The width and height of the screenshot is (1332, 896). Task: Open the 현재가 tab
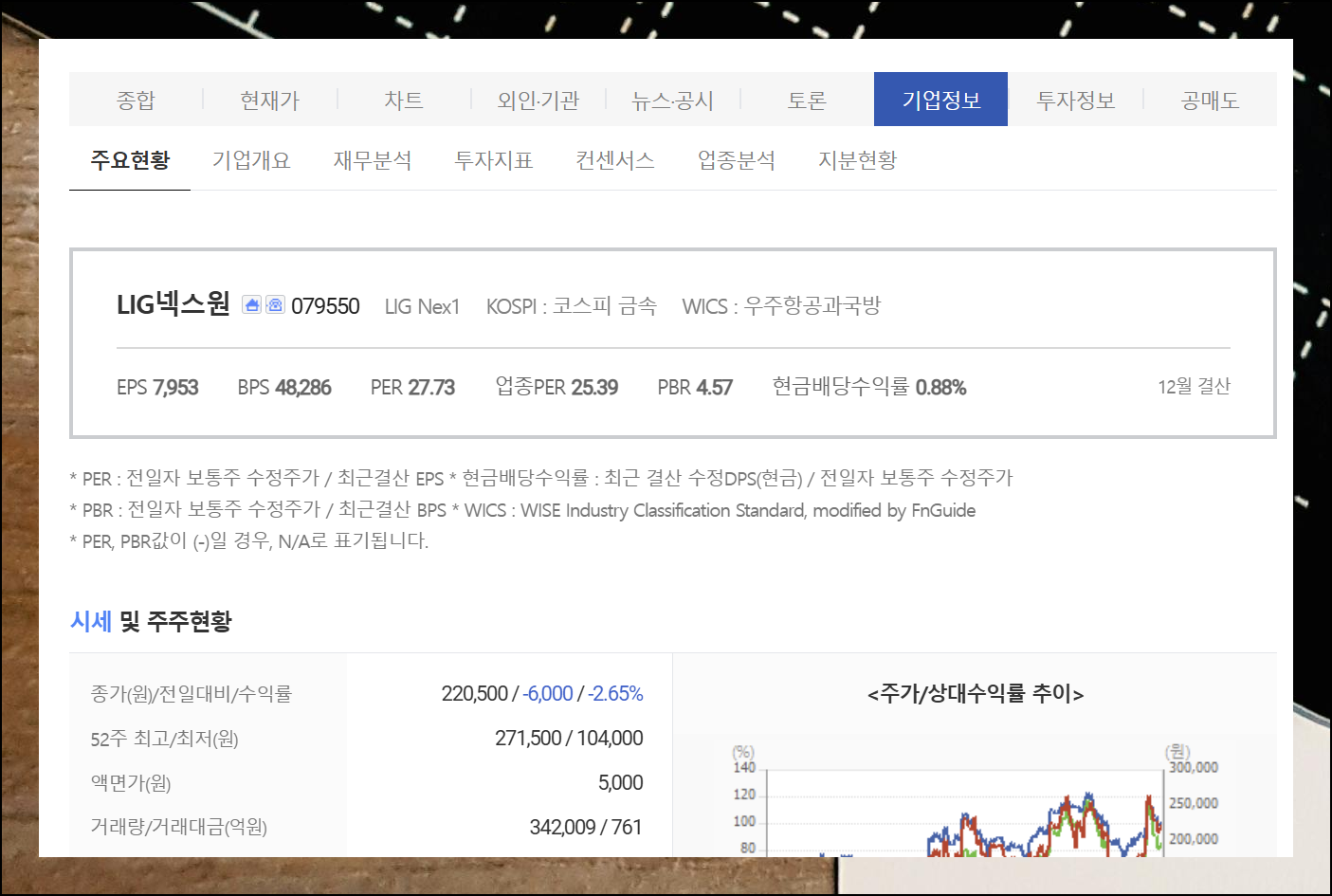[270, 100]
